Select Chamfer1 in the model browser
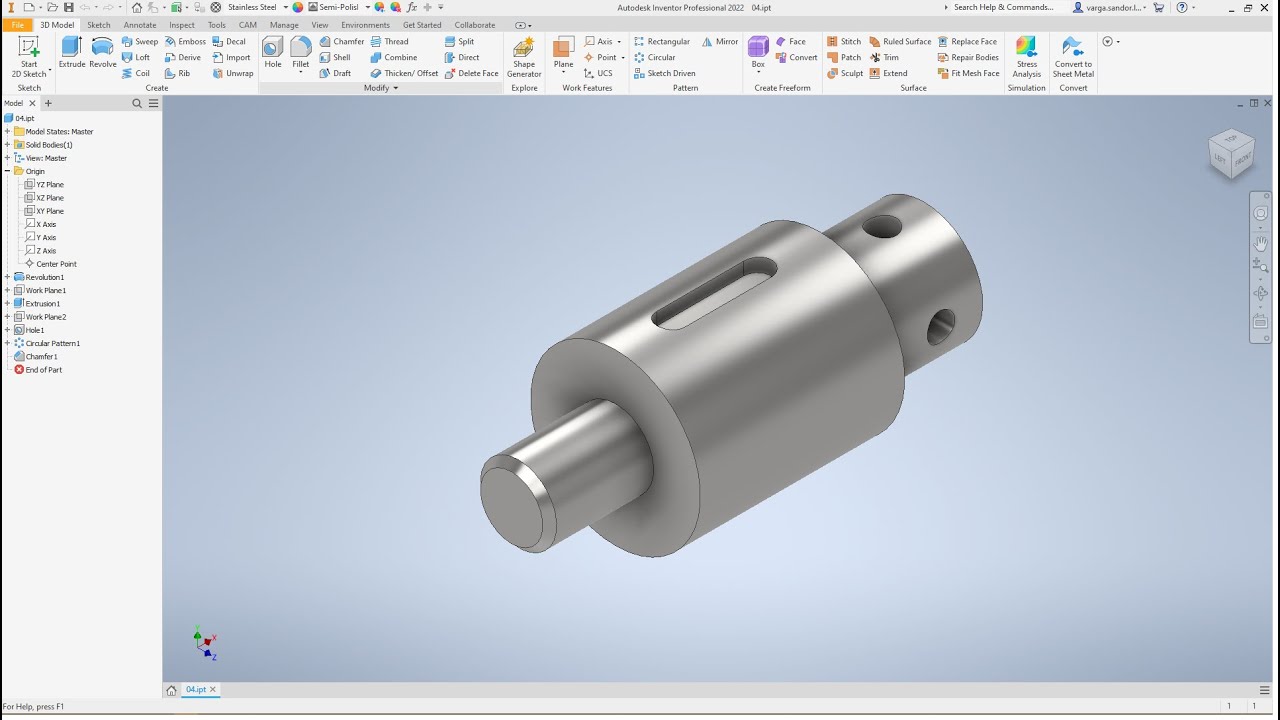The width and height of the screenshot is (1280, 720). [41, 357]
